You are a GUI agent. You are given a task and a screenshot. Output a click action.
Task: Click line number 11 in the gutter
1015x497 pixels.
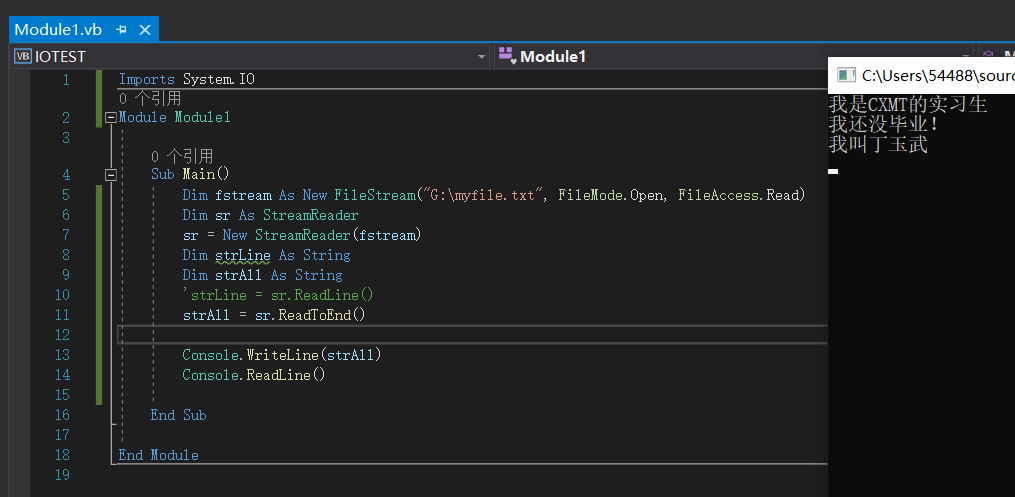pos(62,315)
